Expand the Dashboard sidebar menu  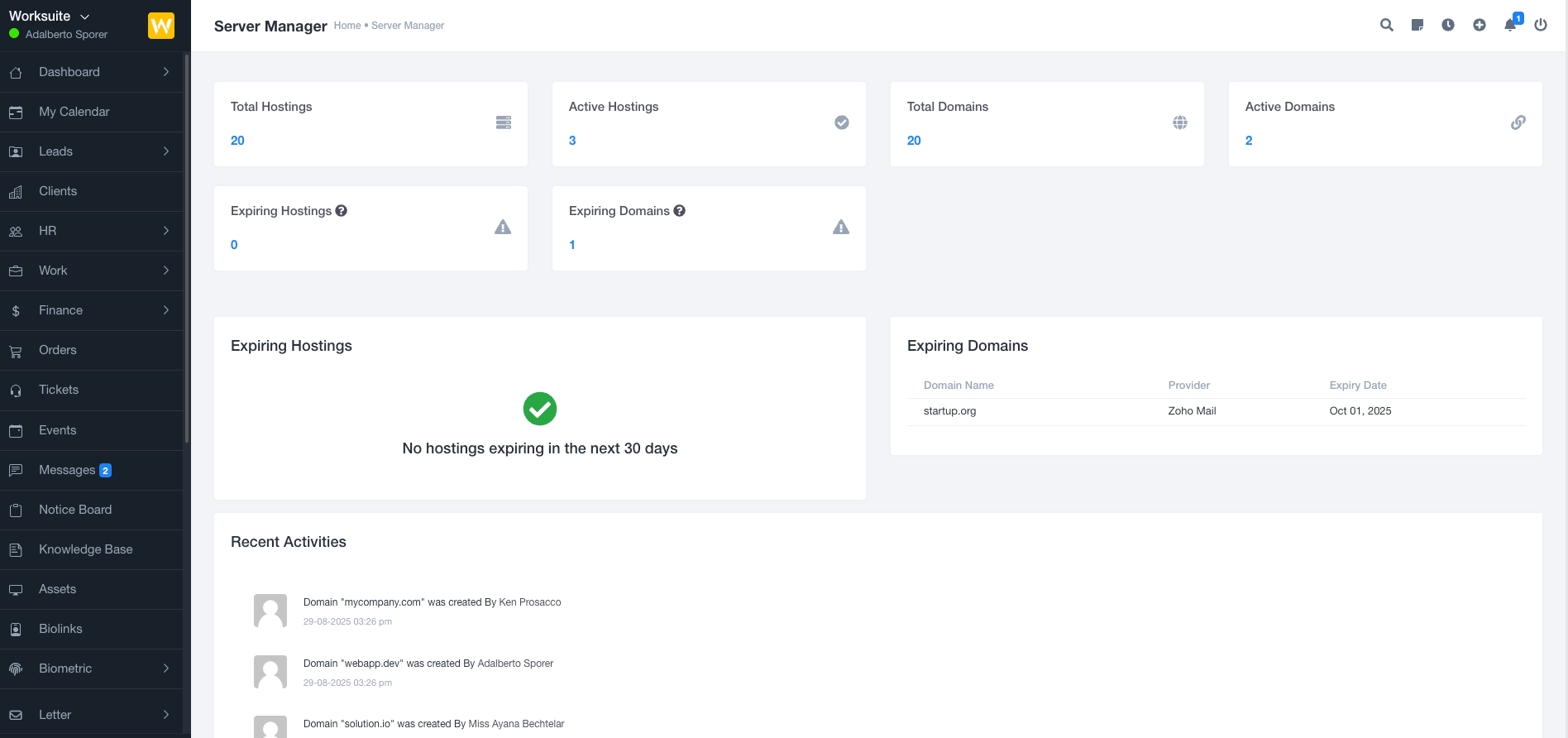pos(91,72)
